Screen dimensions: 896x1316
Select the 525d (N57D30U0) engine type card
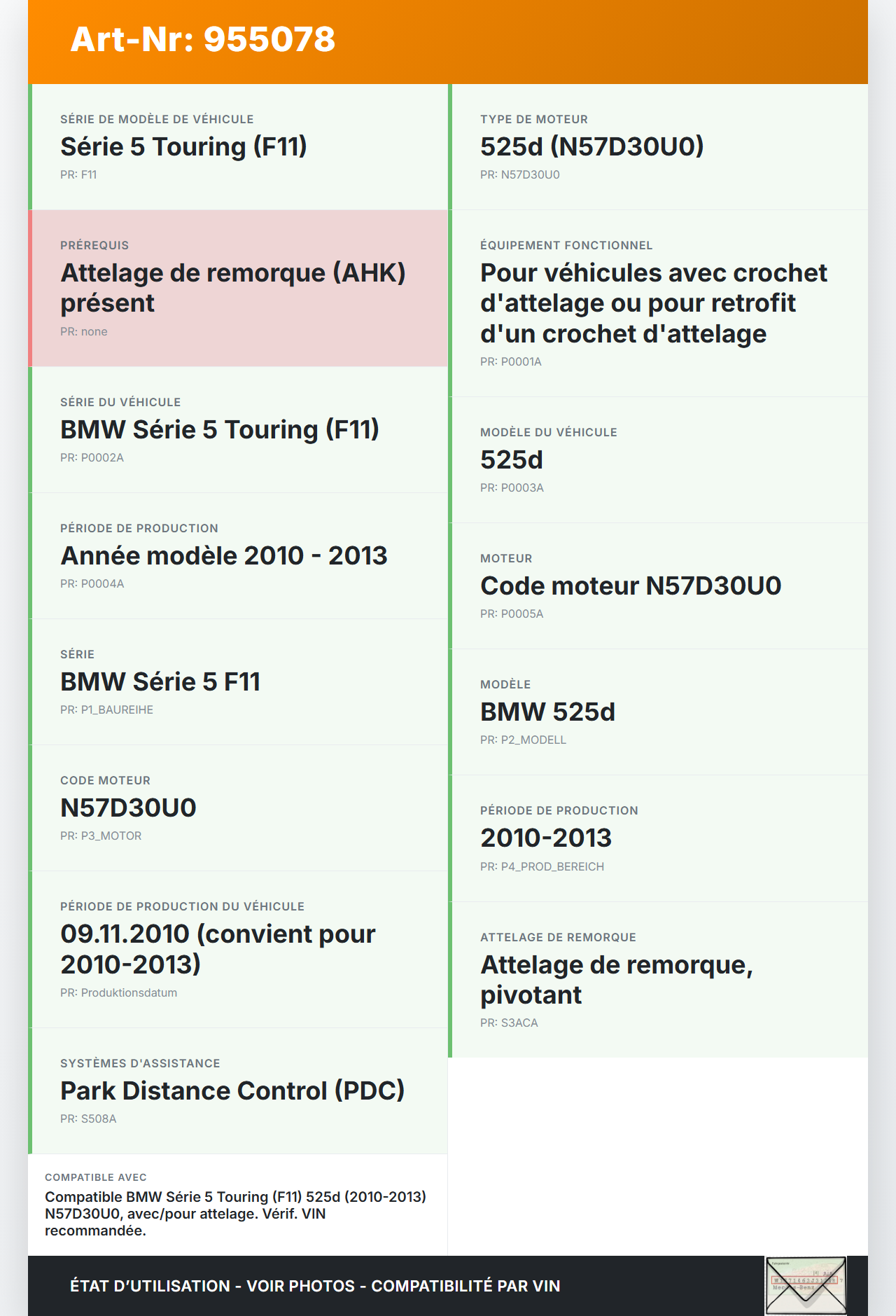[658, 147]
